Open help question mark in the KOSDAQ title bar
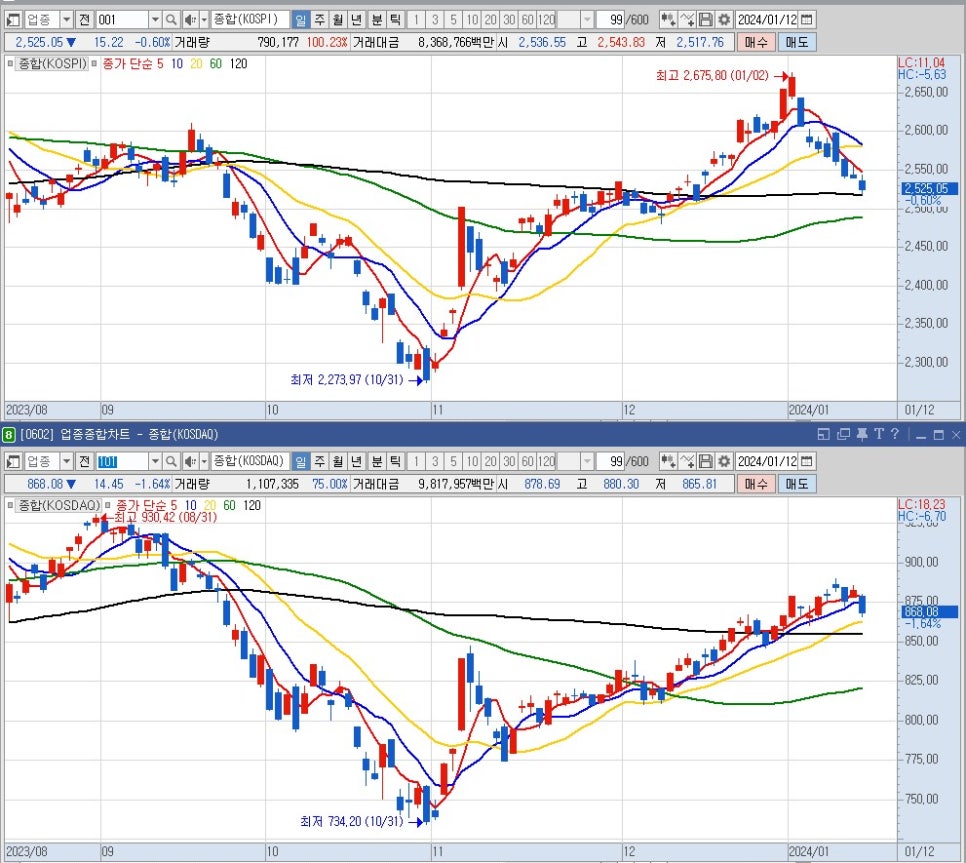The image size is (966, 863). 895,434
